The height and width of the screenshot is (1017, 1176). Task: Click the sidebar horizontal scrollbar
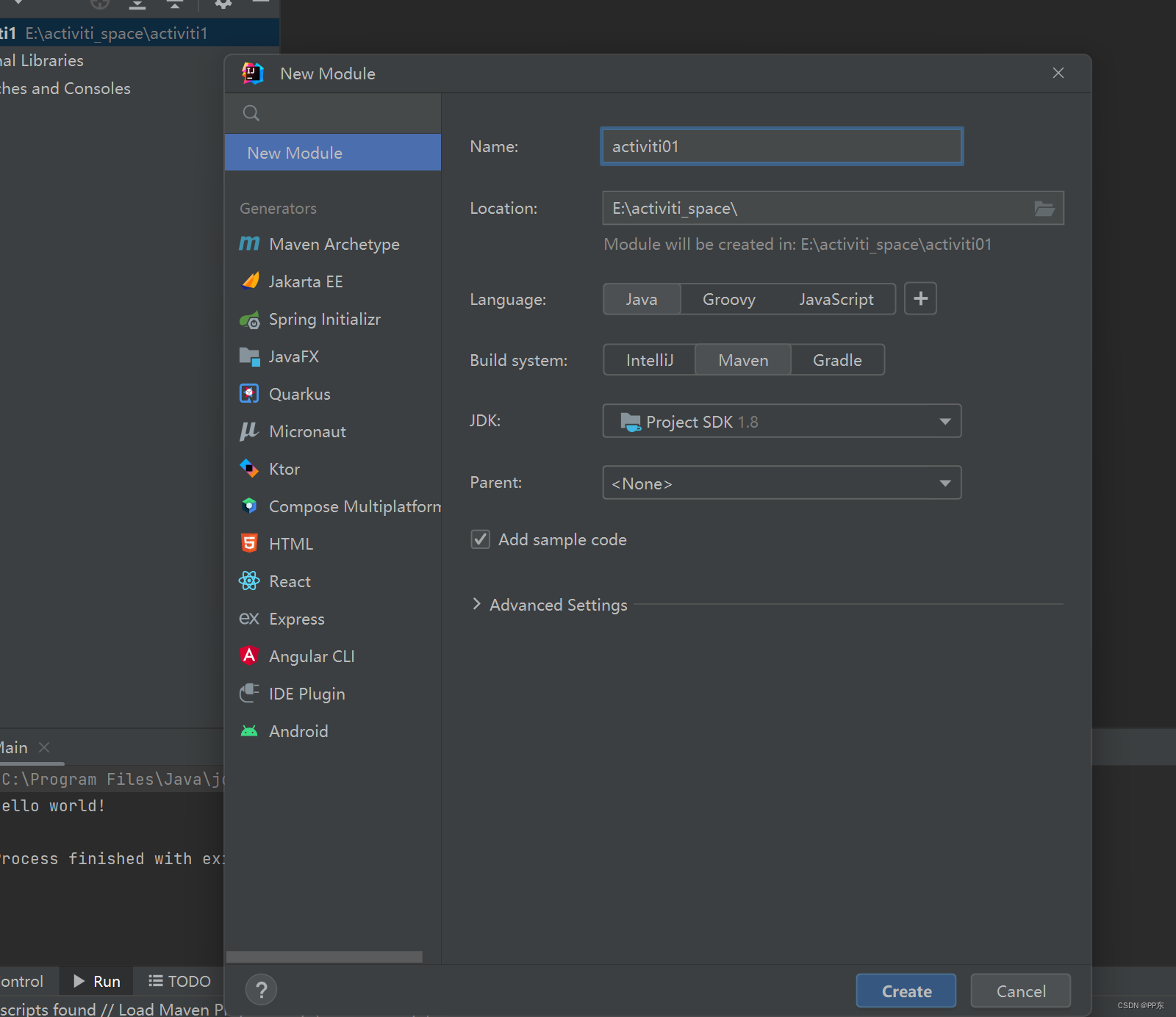pos(324,957)
